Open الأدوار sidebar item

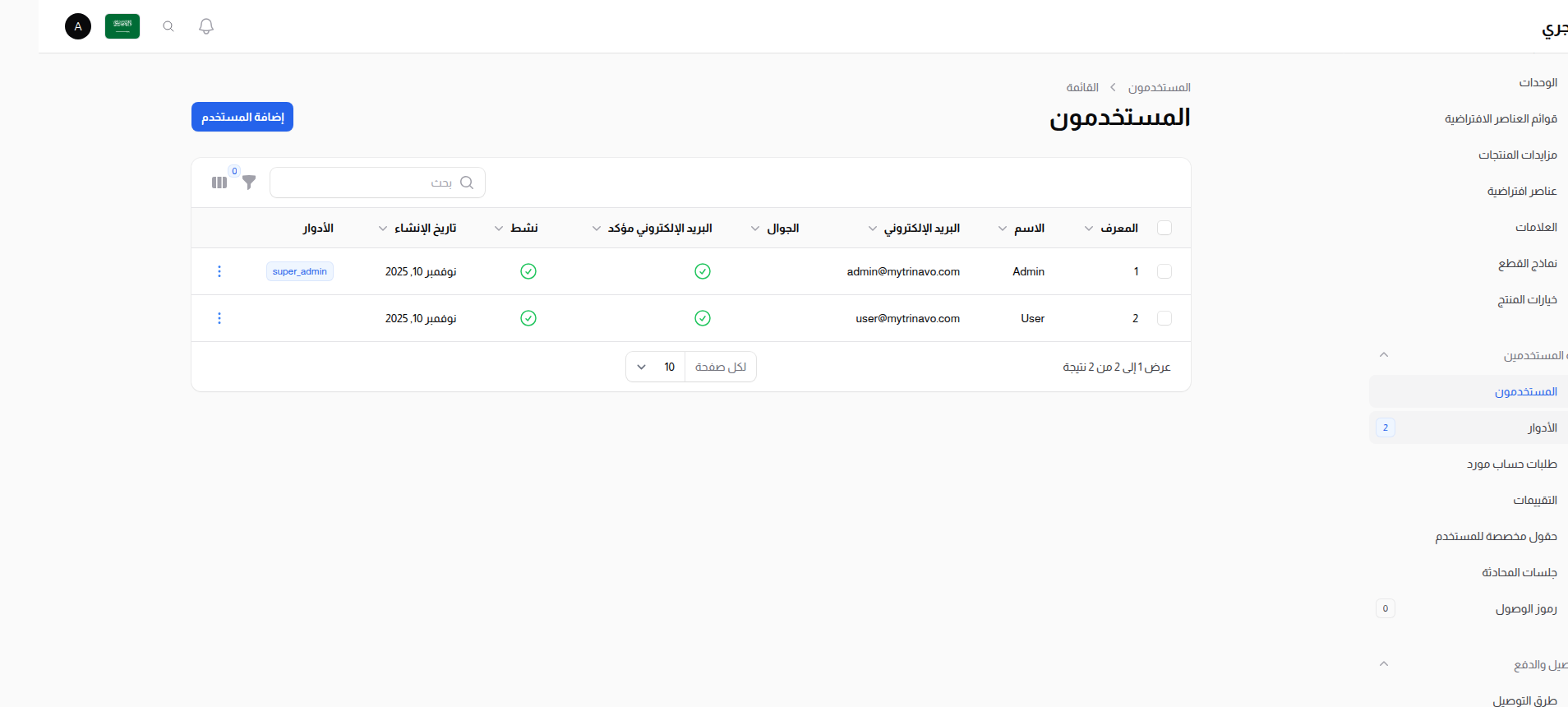tap(1469, 427)
